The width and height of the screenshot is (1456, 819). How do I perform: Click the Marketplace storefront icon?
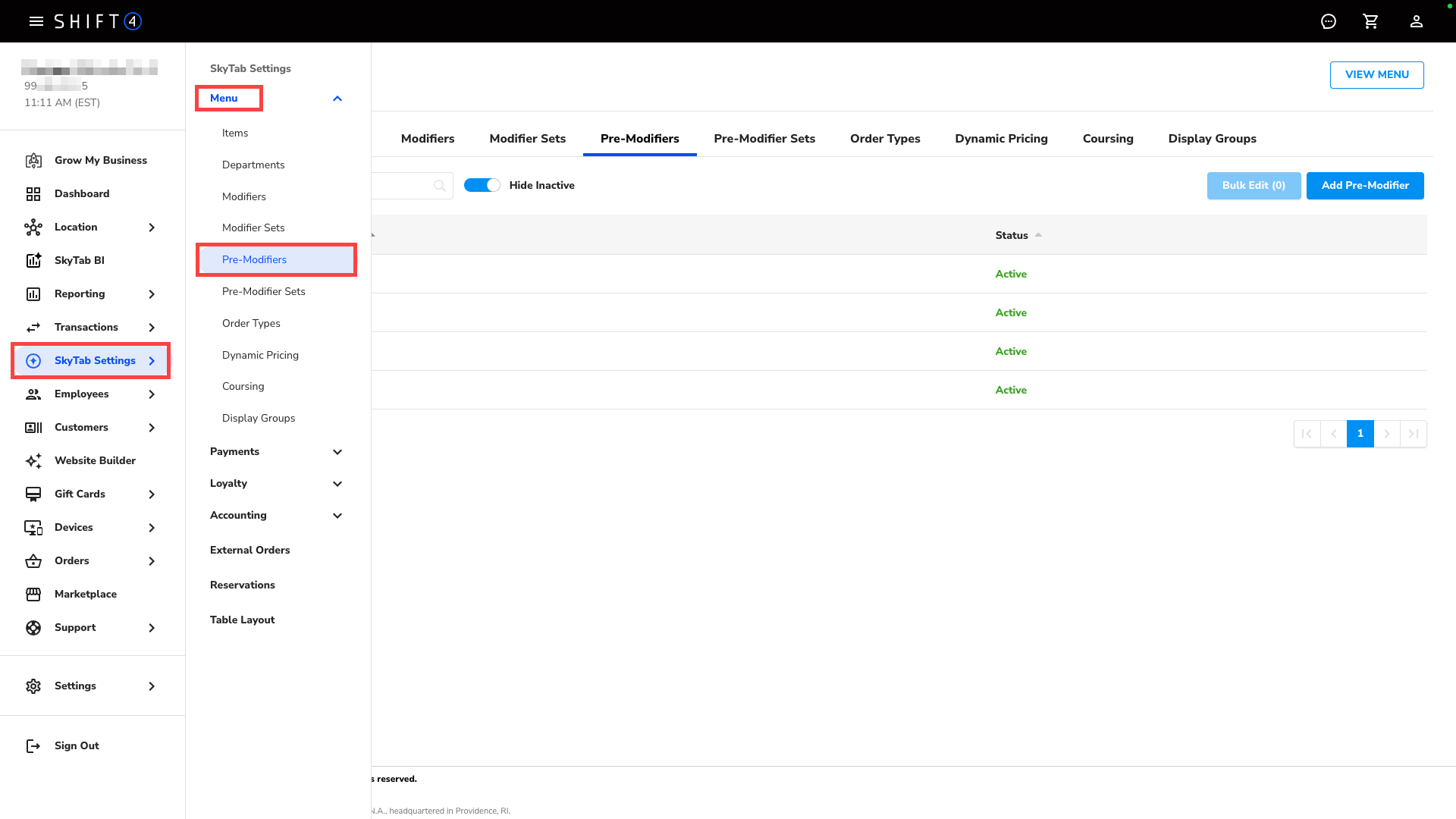pyautogui.click(x=33, y=594)
